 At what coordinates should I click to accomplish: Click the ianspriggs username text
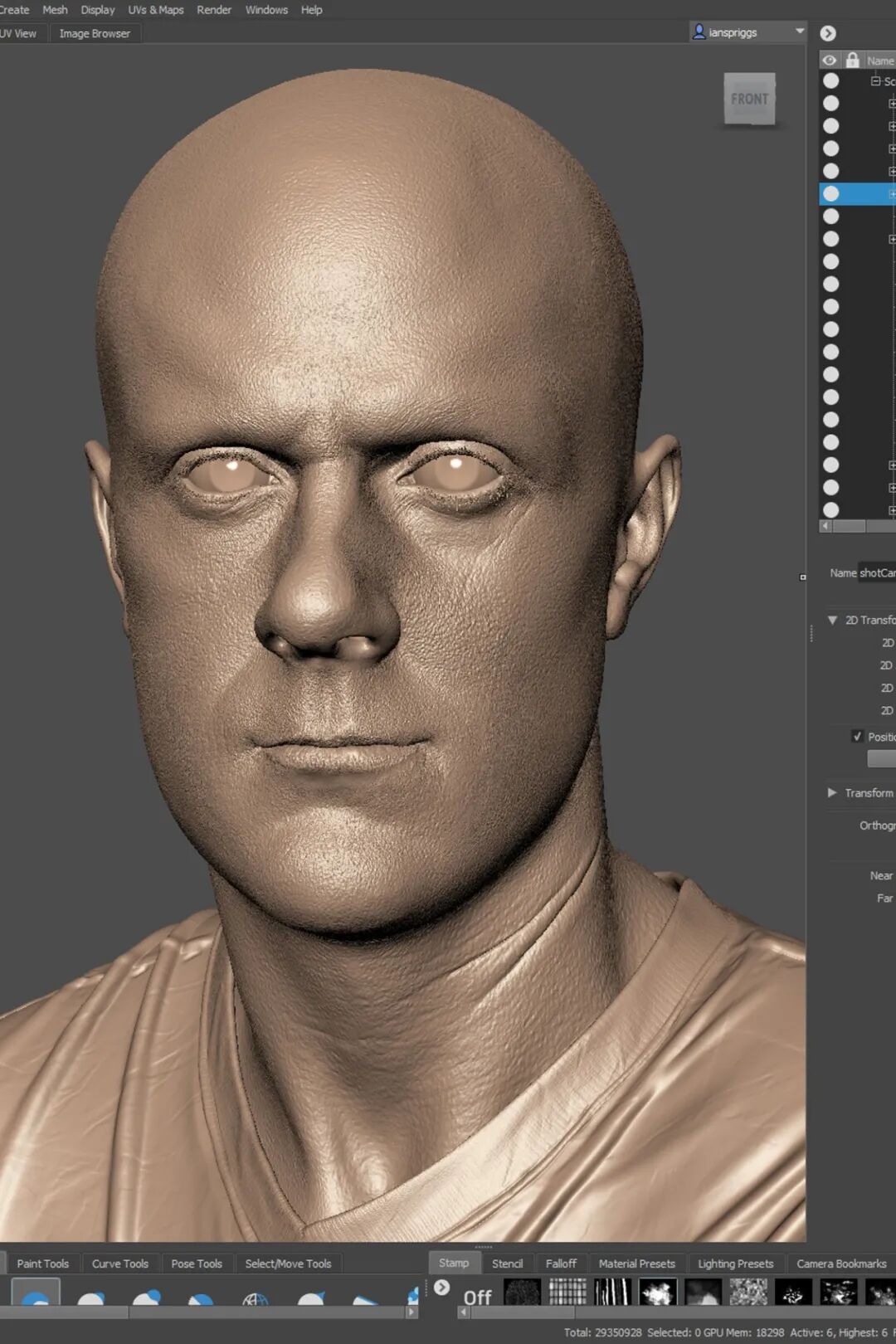[x=733, y=32]
